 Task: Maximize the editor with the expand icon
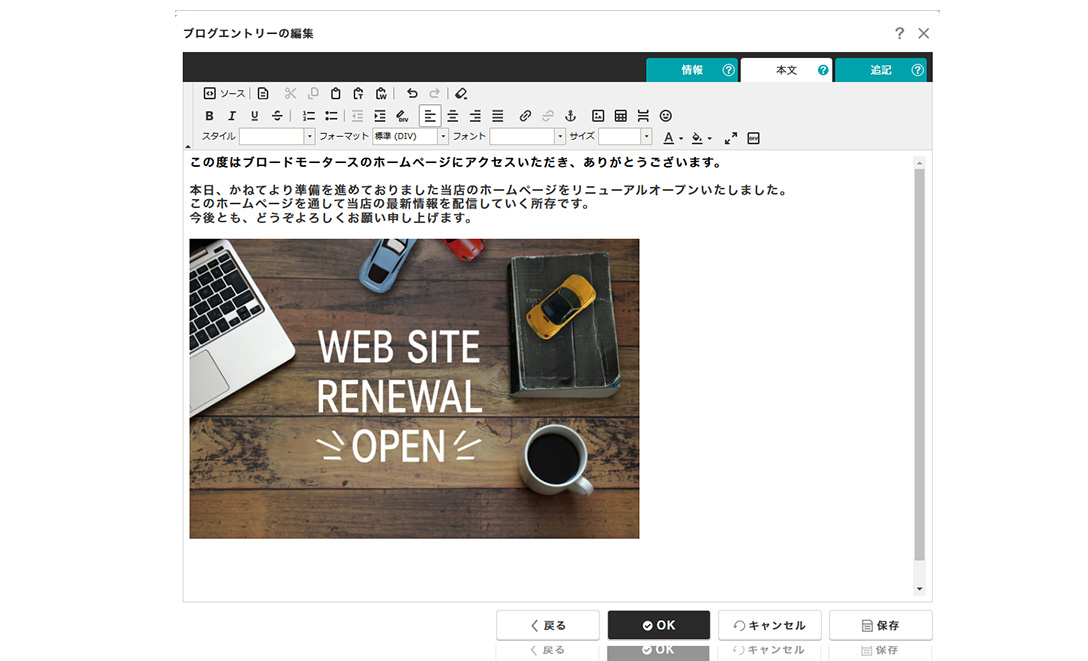[x=731, y=138]
